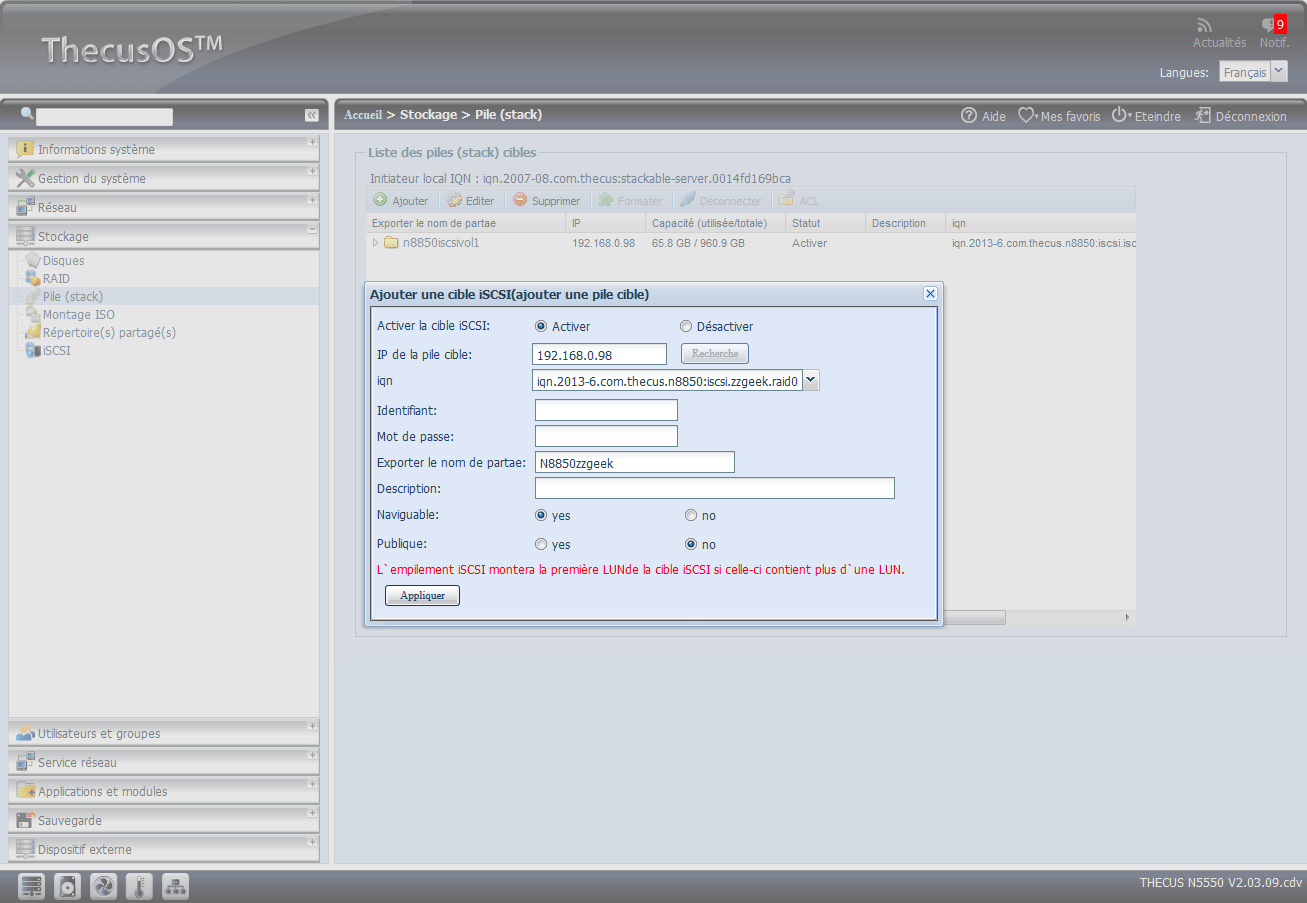
Task: Click the iqn column header
Action: click(x=1041, y=223)
